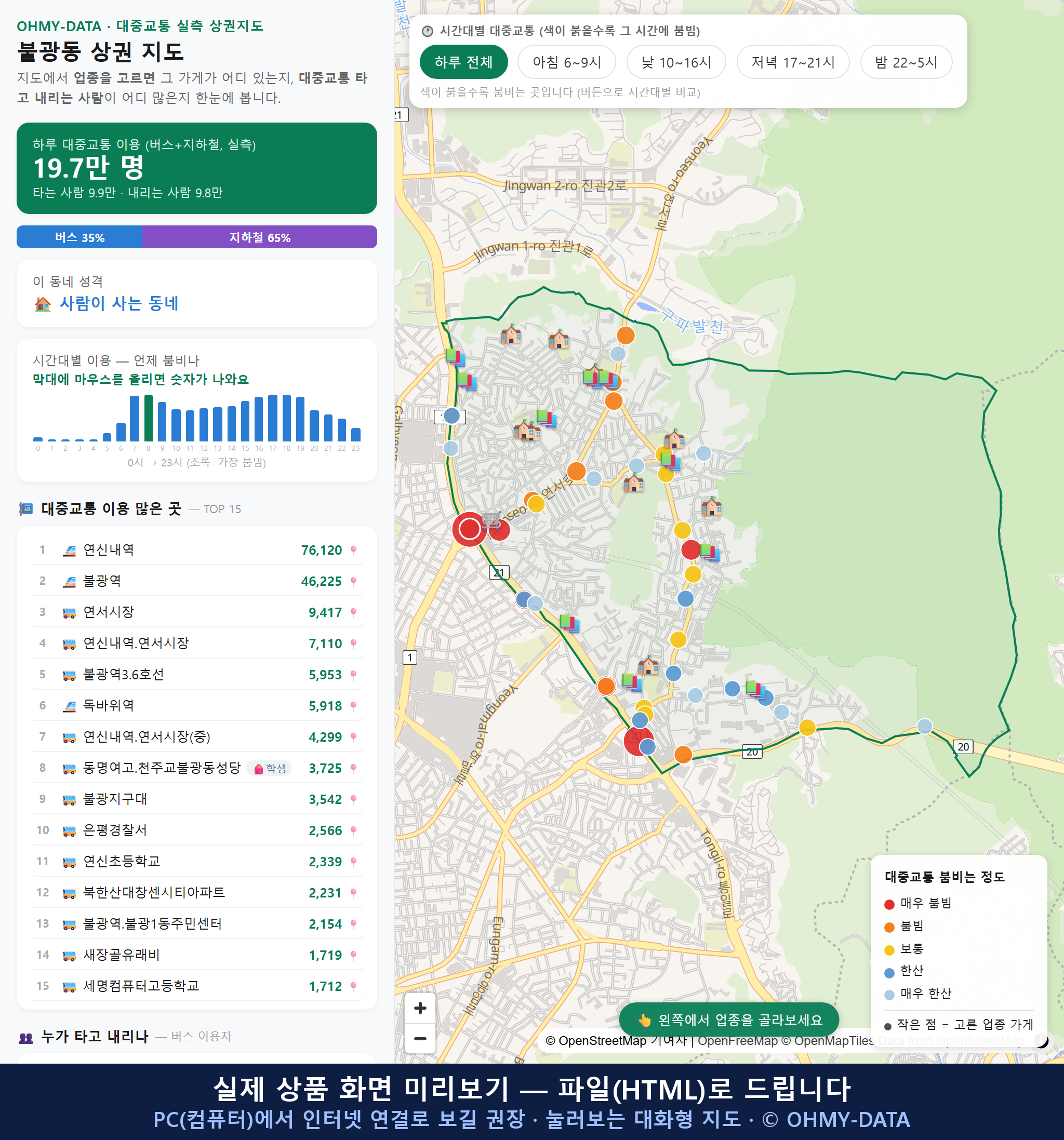Viewport: 1064px width, 1140px height.
Task: Click the 지하철 65% bar segment
Action: point(260,237)
